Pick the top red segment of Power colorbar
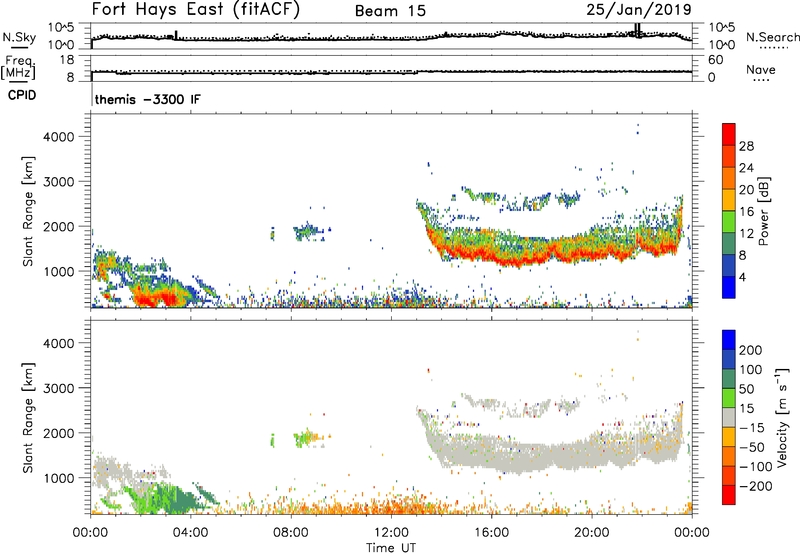The height and width of the screenshot is (554, 800). (x=729, y=134)
